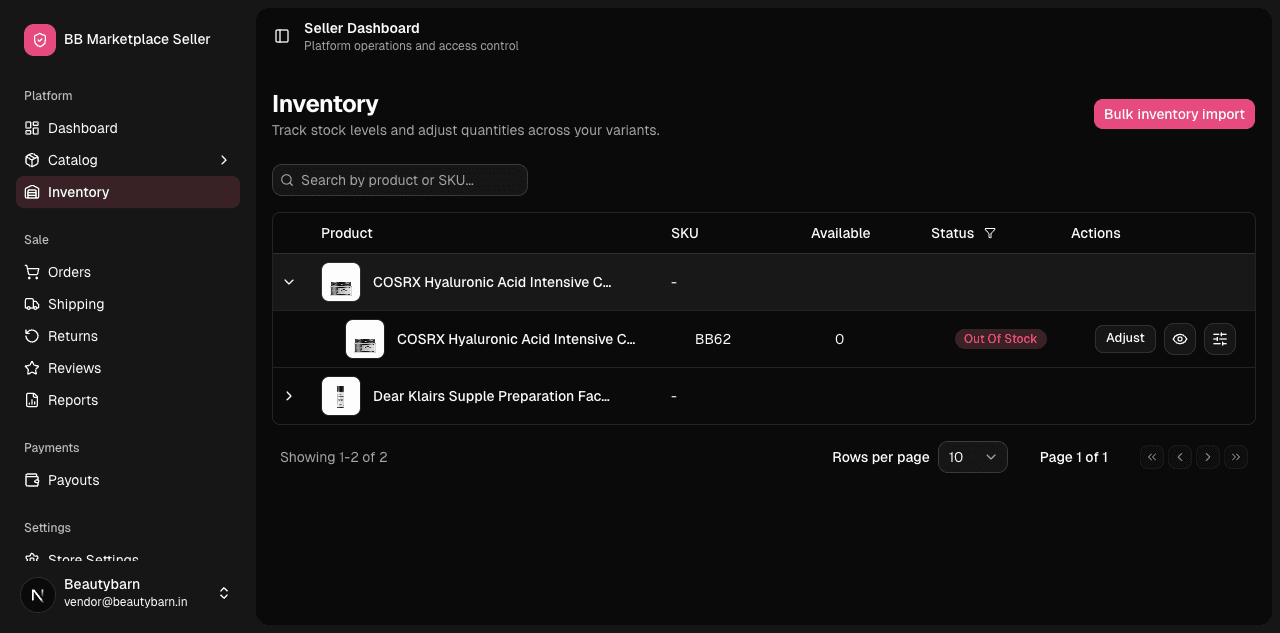Click the Returns arrow icon
Image resolution: width=1280 pixels, height=633 pixels.
pyautogui.click(x=32, y=336)
